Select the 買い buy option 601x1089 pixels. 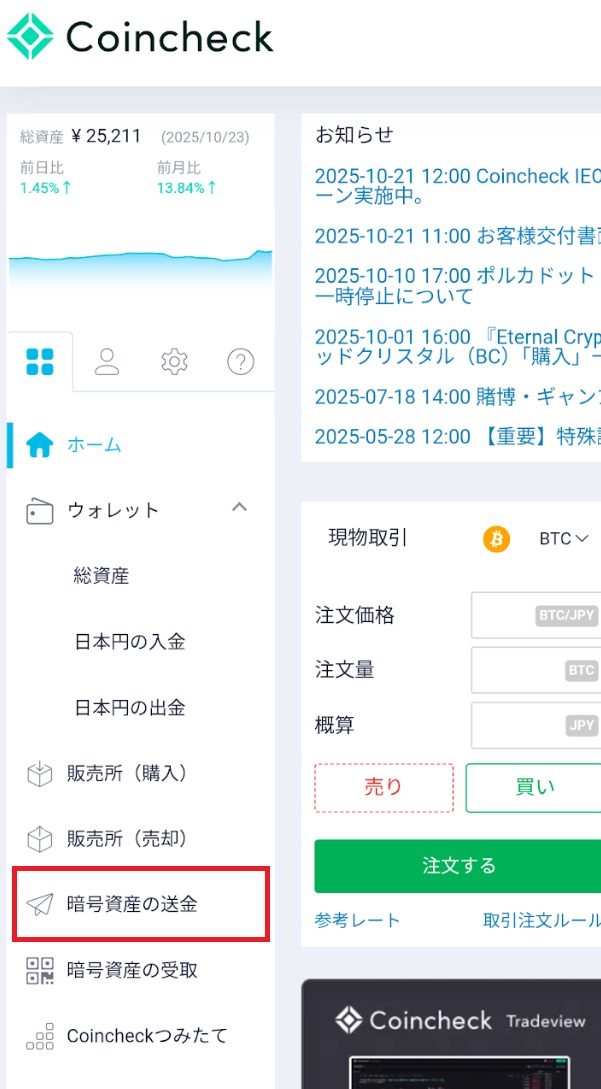534,788
